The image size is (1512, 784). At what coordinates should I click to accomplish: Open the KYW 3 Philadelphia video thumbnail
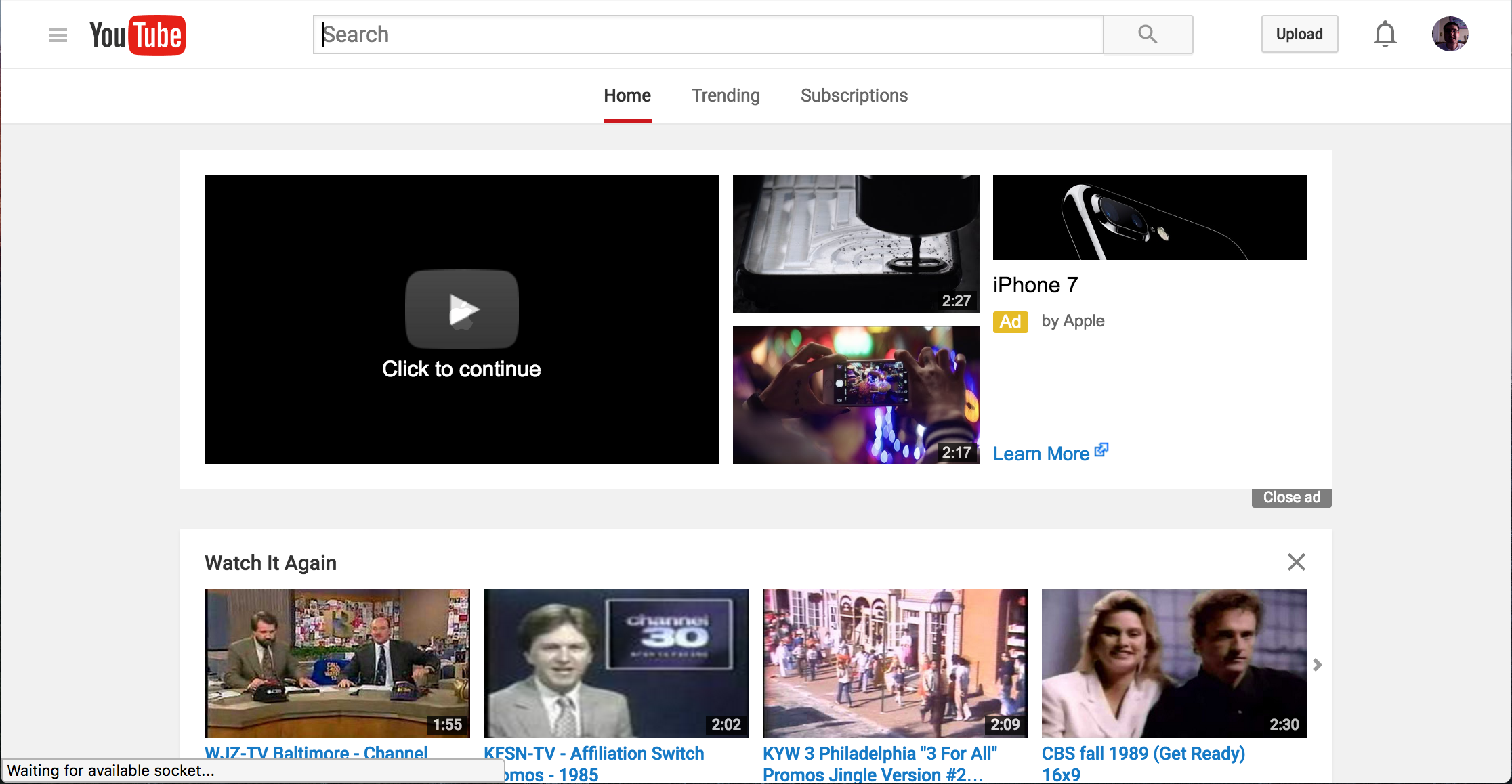pos(896,663)
